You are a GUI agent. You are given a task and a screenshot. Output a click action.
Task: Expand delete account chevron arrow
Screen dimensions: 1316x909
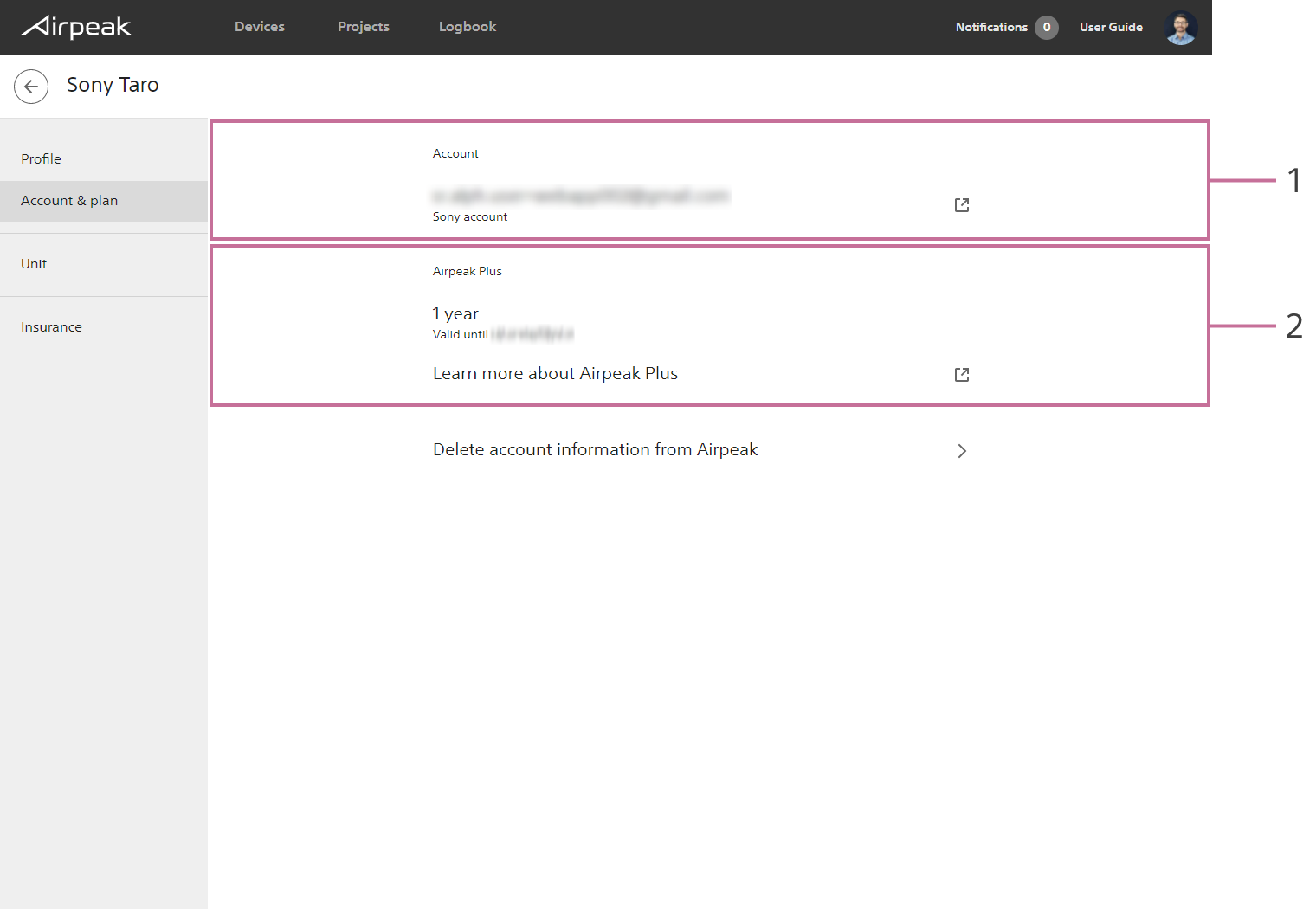click(x=962, y=451)
